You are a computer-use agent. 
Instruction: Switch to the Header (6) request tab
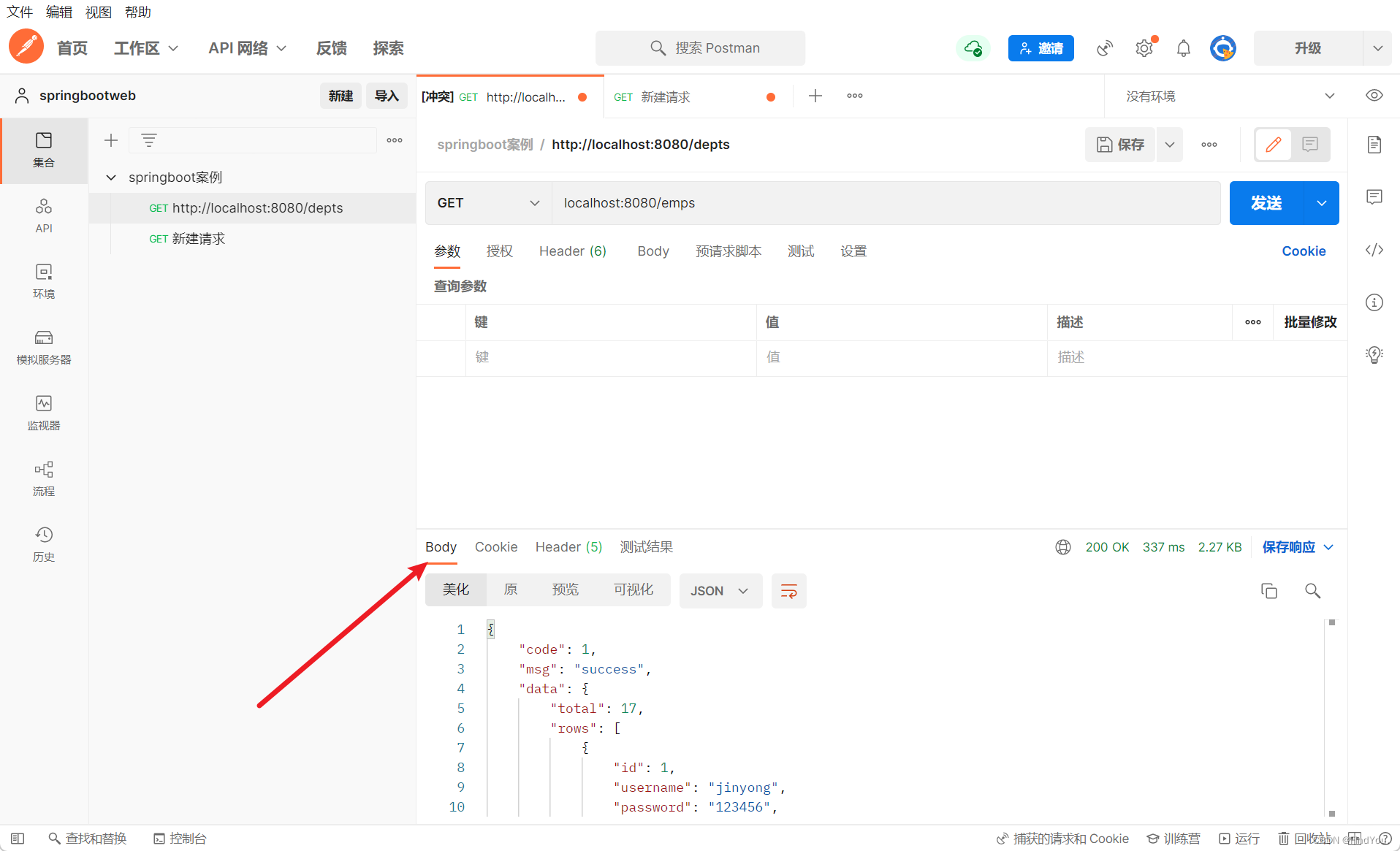[x=573, y=251]
